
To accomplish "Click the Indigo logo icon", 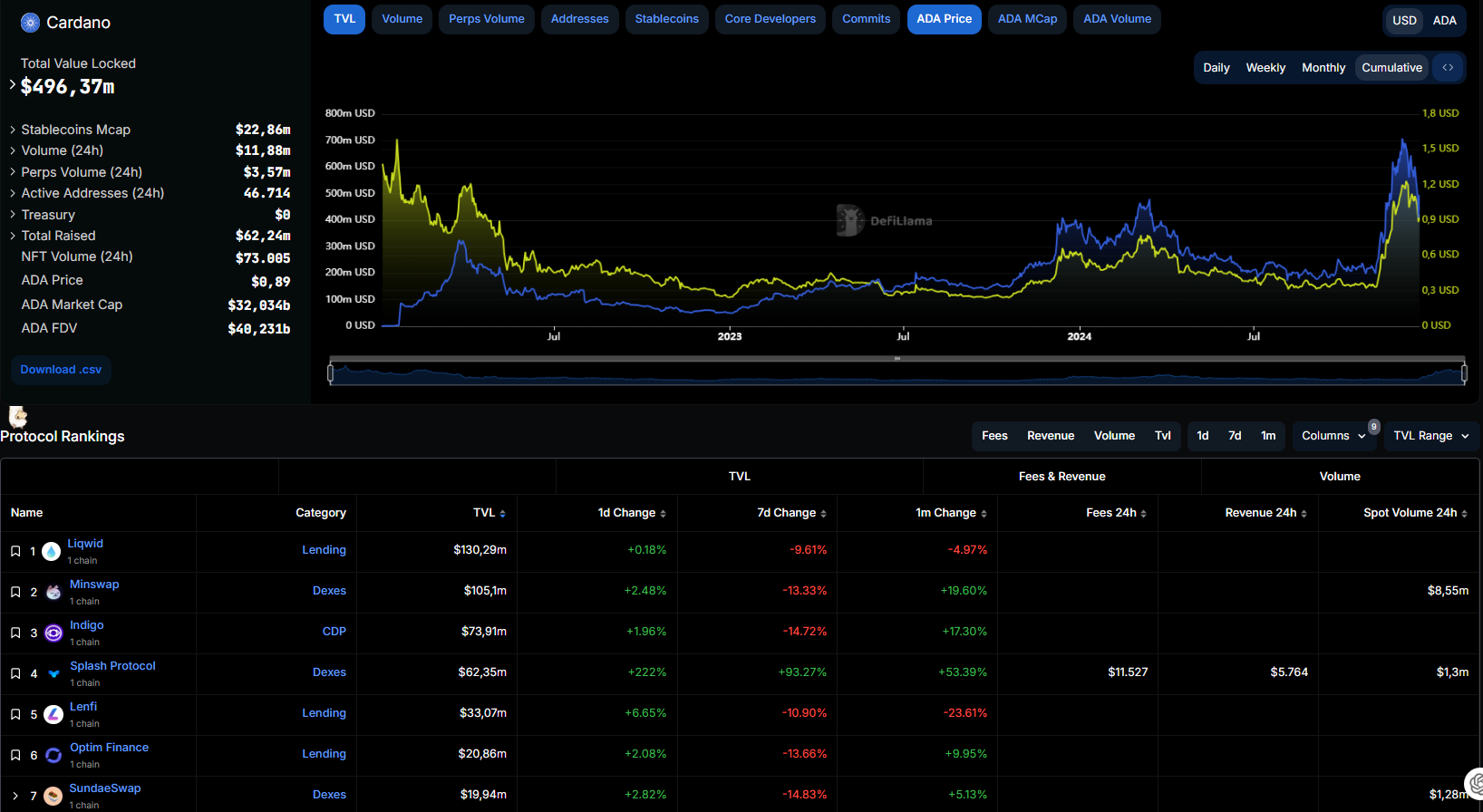I will tap(53, 633).
